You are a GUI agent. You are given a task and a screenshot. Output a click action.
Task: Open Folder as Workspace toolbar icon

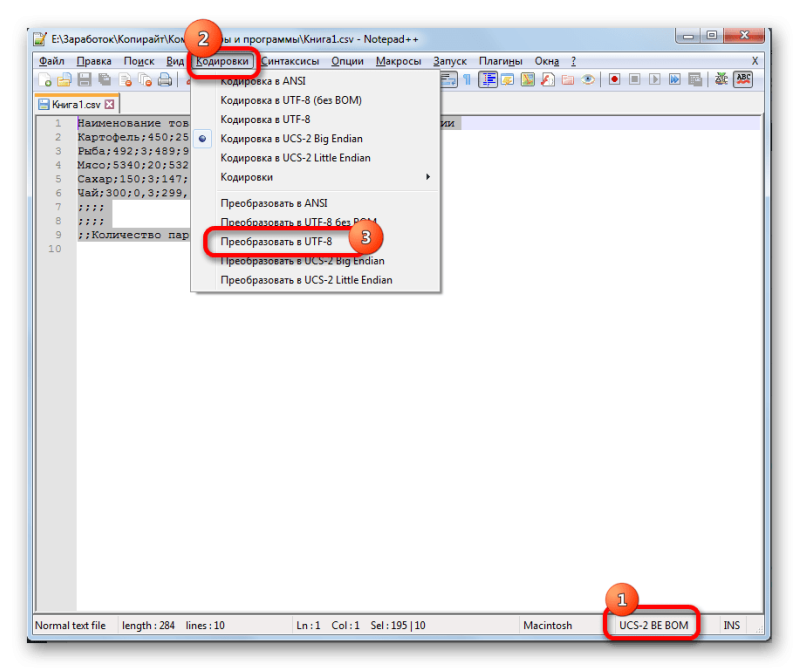[x=568, y=80]
